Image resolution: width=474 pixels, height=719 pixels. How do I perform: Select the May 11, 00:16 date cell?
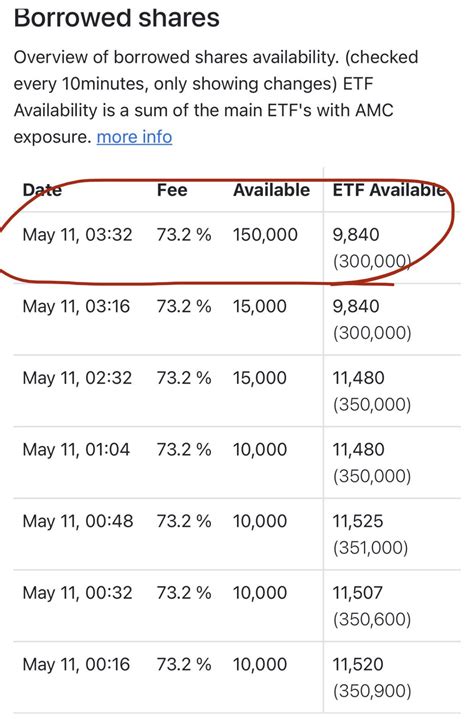[x=77, y=664]
